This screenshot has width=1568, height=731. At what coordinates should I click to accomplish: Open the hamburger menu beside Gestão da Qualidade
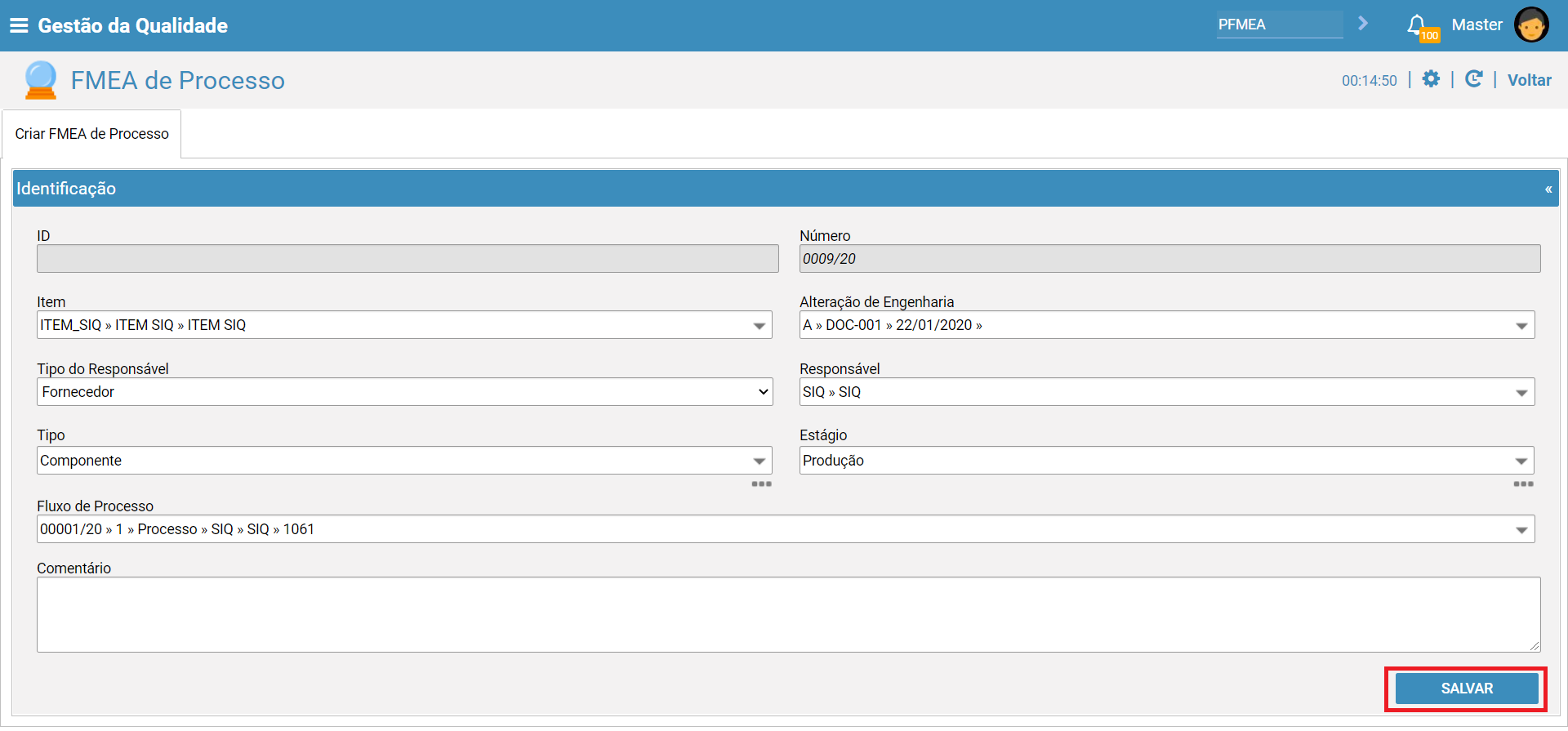[x=18, y=25]
